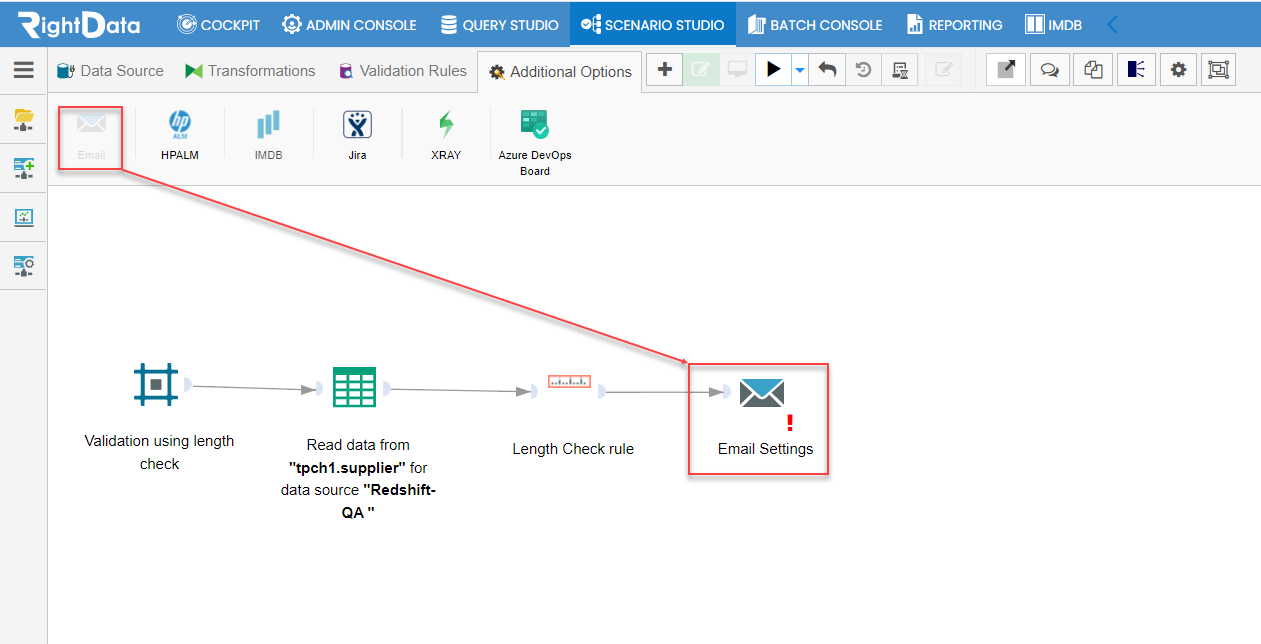Expand the run options dropdown arrow
Image resolution: width=1261 pixels, height=644 pixels.
(x=799, y=70)
